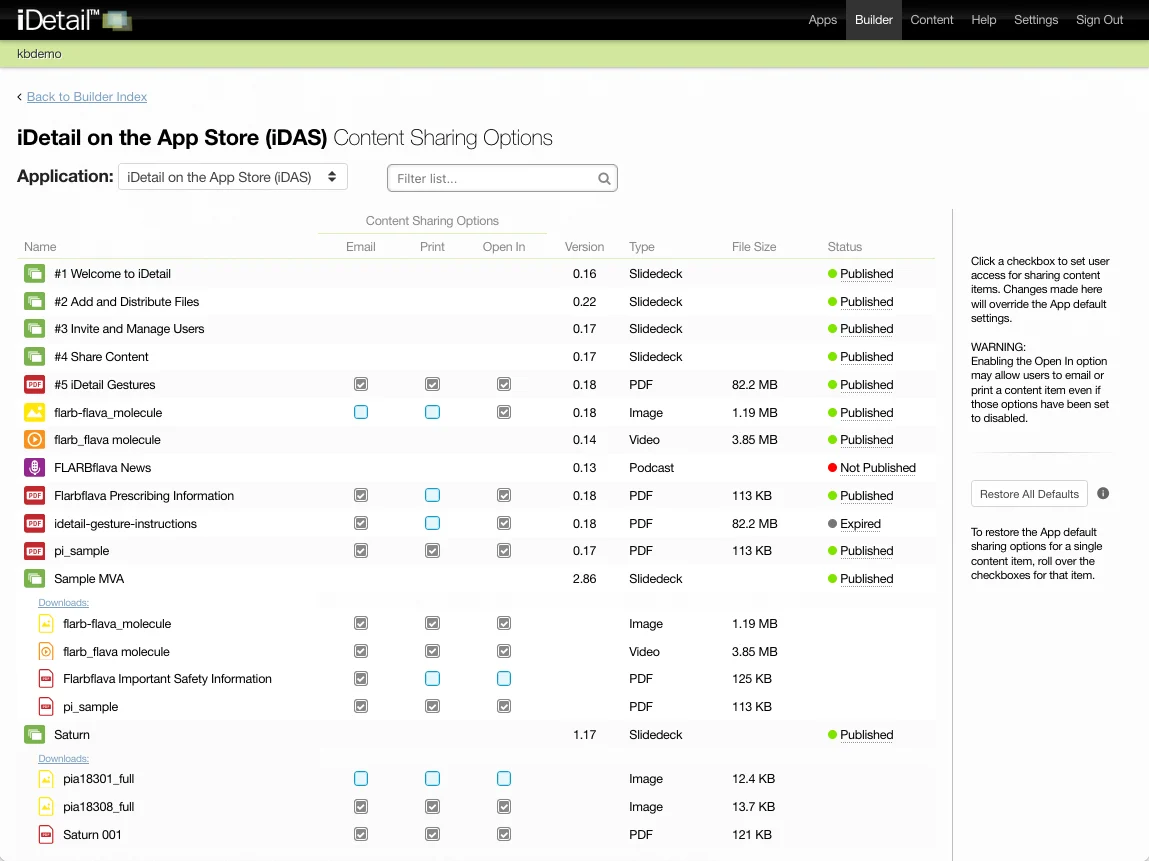The height and width of the screenshot is (861, 1149).
Task: Collapse the Downloads list under Saturn
Action: tap(63, 759)
